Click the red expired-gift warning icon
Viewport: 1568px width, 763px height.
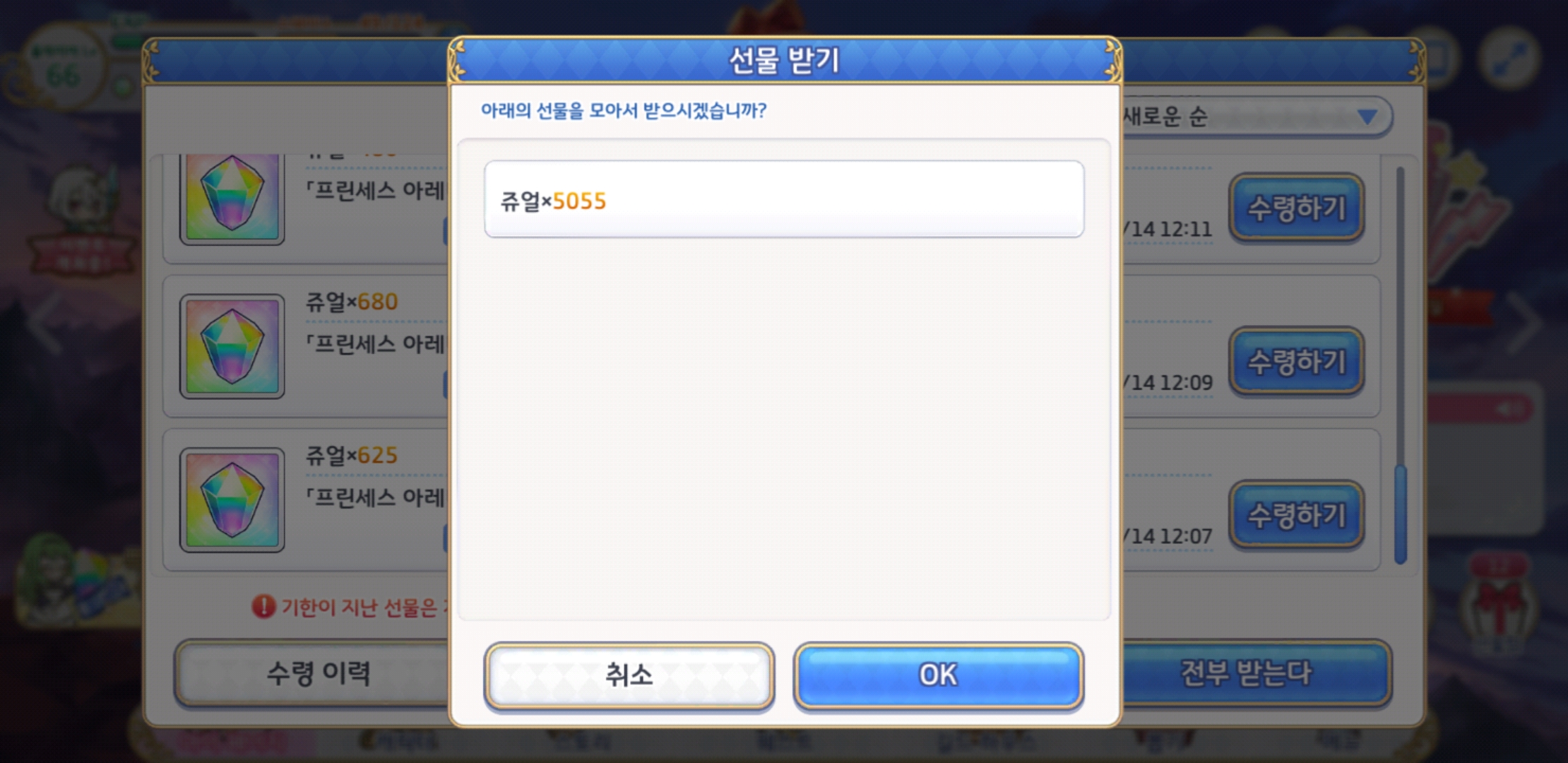263,606
